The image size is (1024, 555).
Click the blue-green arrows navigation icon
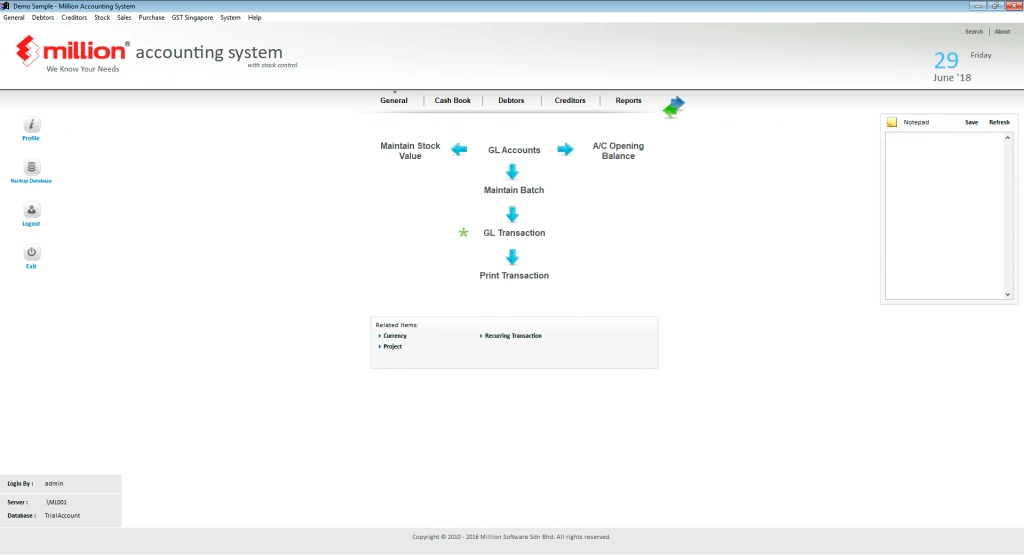[x=674, y=107]
